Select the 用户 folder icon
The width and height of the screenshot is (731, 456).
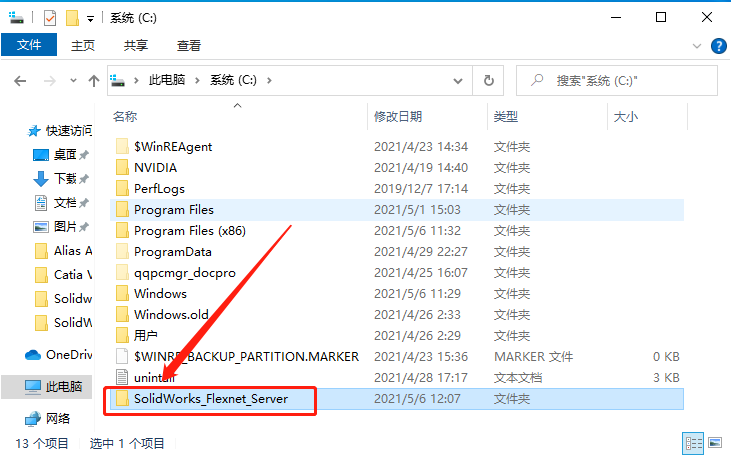pos(122,335)
